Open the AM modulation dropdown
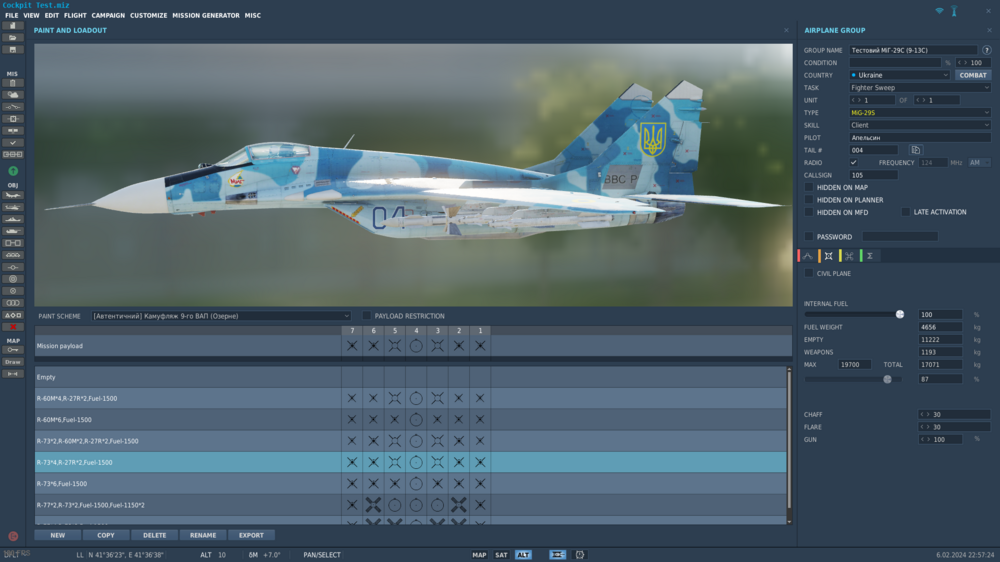 [979, 163]
